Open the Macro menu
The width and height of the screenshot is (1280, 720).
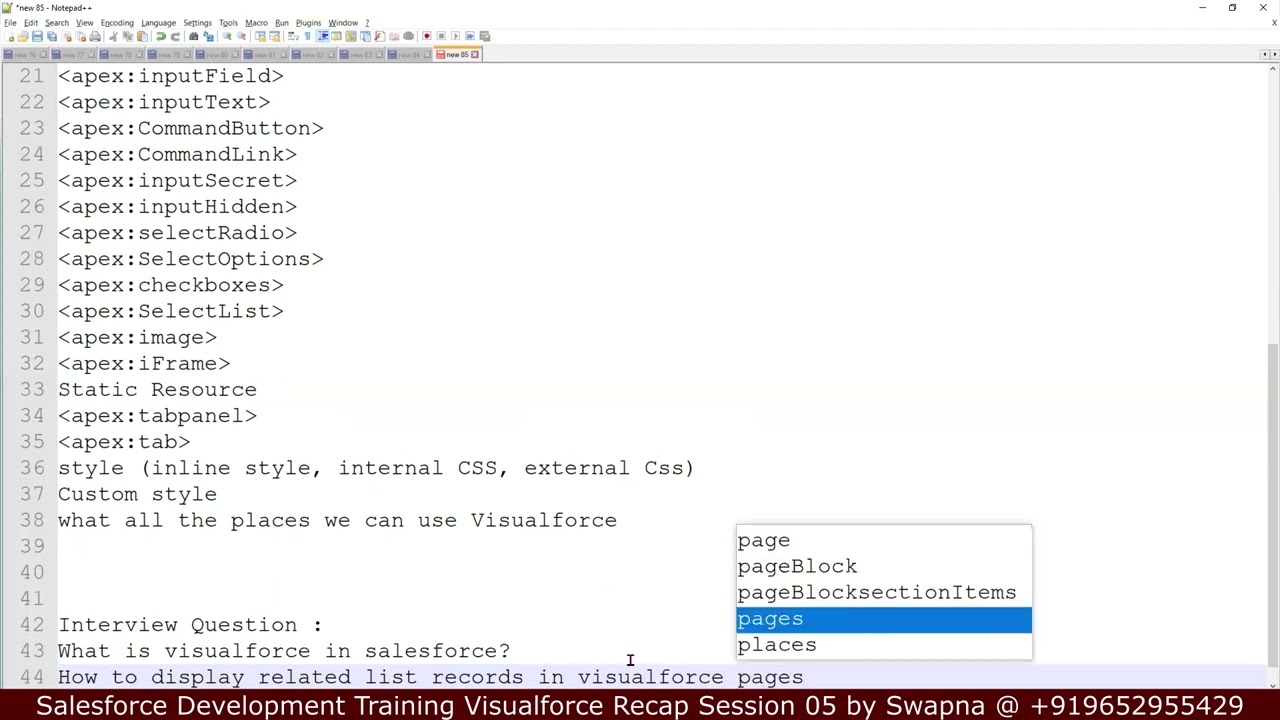point(256,22)
